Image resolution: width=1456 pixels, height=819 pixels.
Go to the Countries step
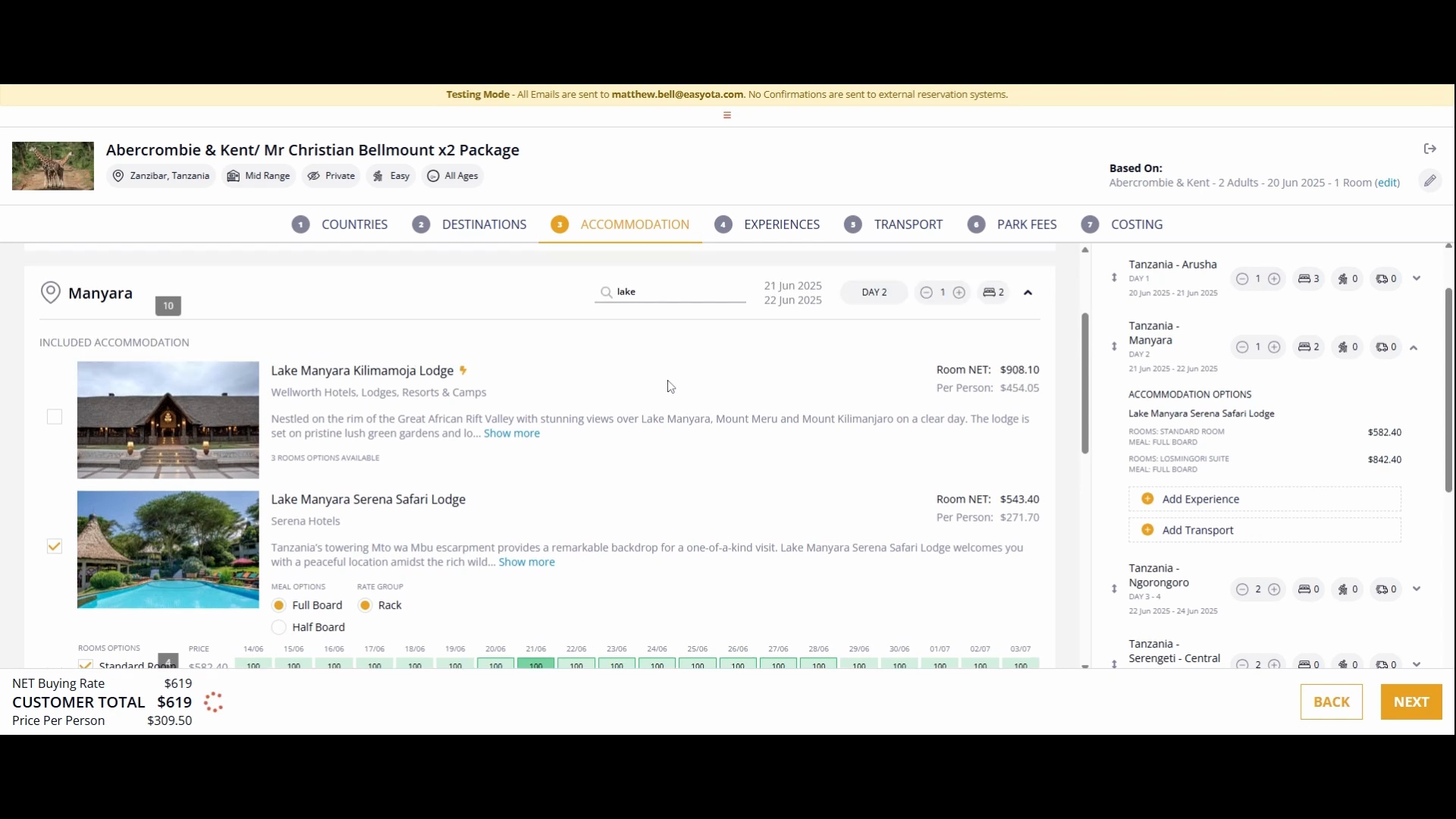pos(340,224)
